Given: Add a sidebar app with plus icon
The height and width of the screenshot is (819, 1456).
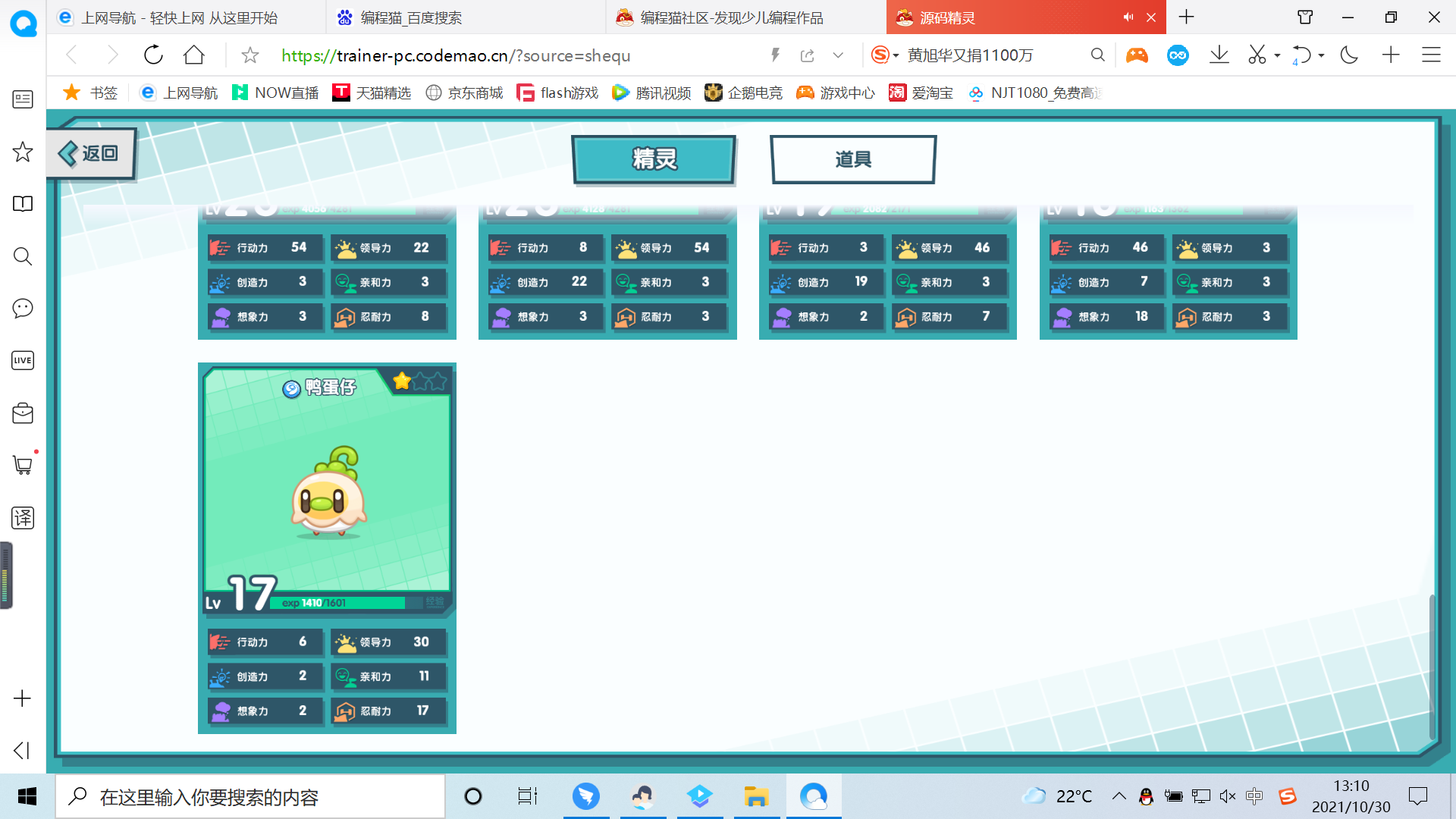Looking at the screenshot, I should coord(23,698).
